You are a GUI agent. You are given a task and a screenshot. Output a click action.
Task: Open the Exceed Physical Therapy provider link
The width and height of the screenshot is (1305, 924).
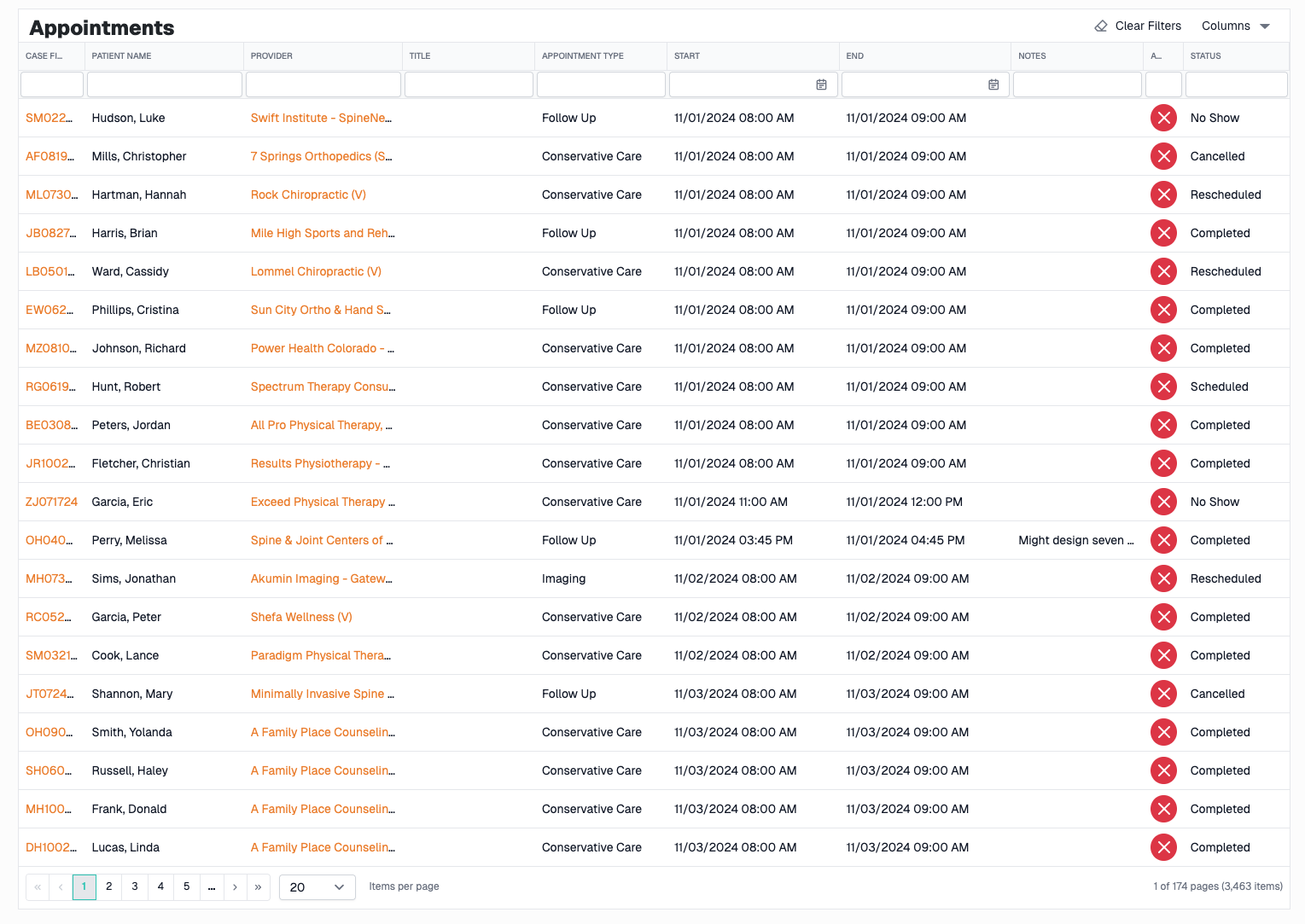click(x=323, y=502)
